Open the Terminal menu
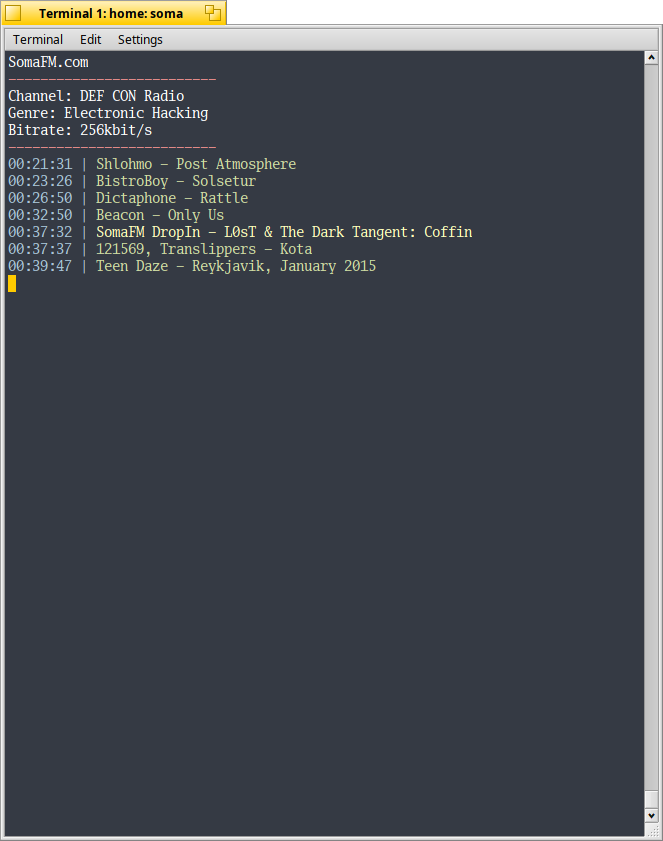 tap(37, 39)
